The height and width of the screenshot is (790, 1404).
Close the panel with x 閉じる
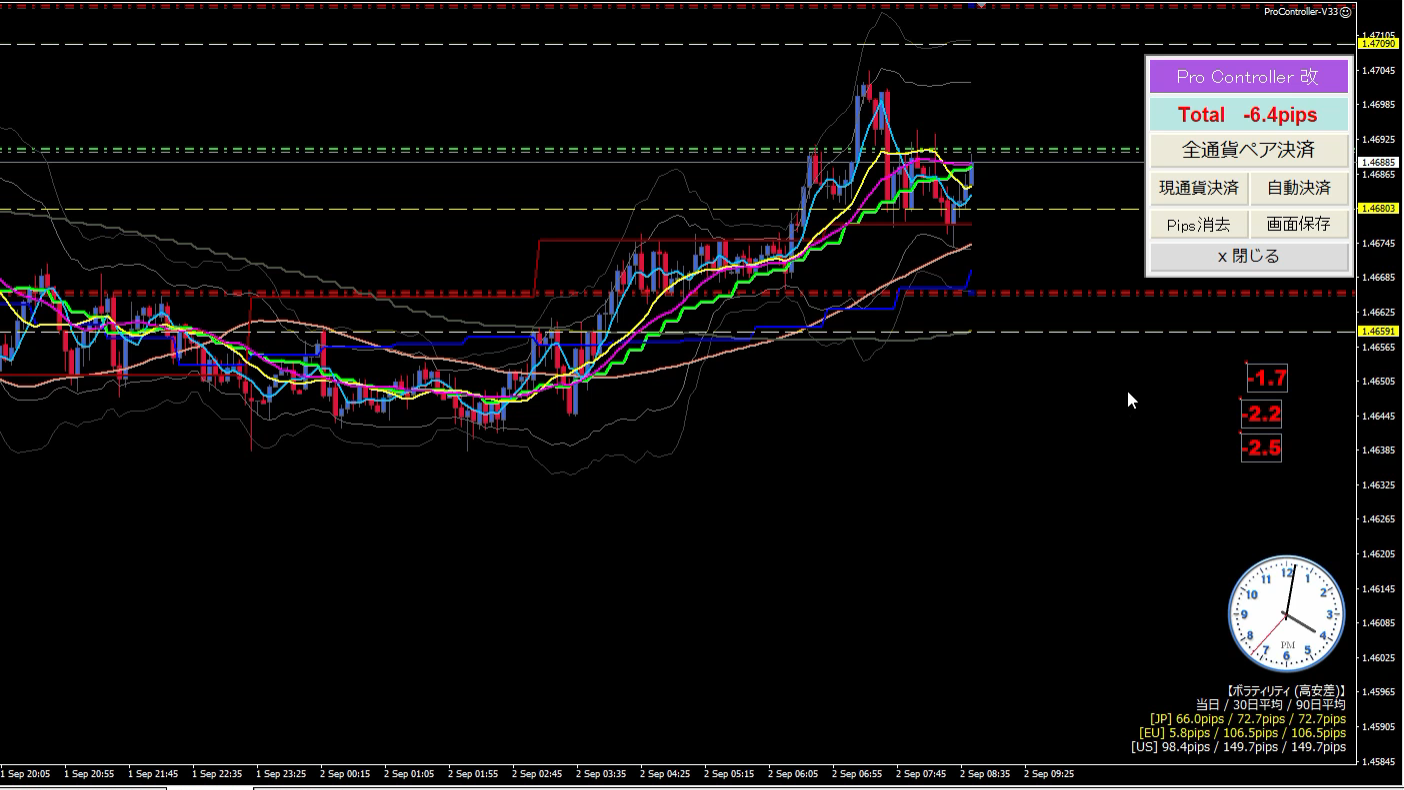(x=1248, y=256)
